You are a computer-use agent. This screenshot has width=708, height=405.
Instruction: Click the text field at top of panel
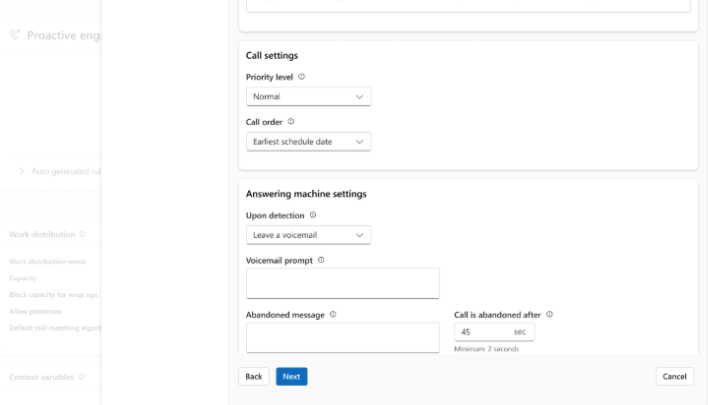coord(467,6)
